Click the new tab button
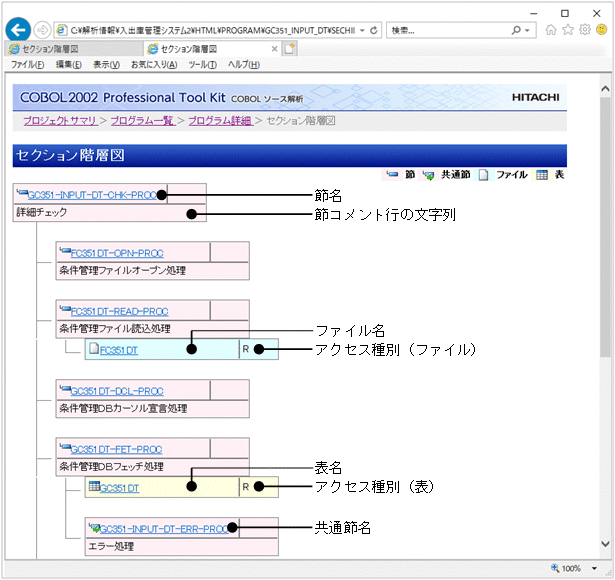 pos(290,49)
